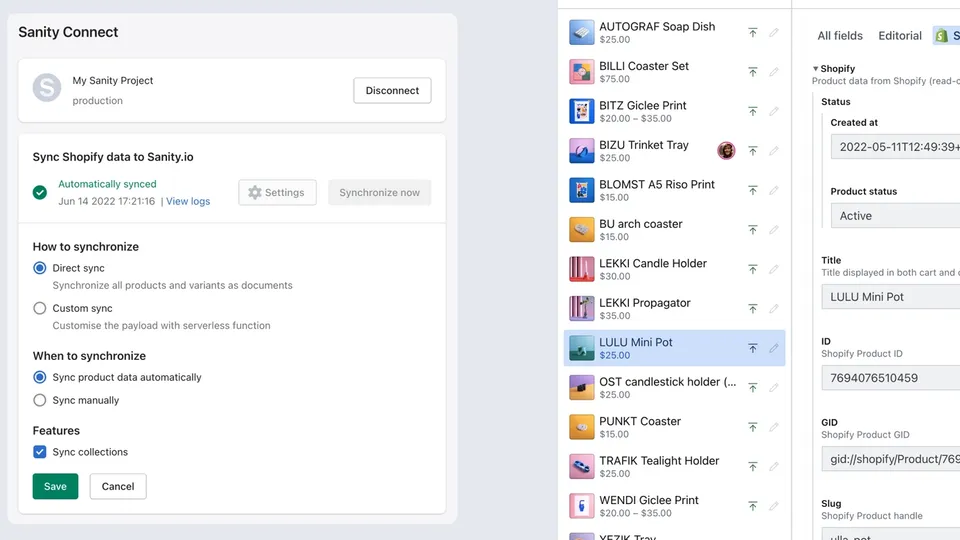This screenshot has width=960, height=540.
Task: Click publish arrow icon for BITZ Giclee Print
Action: [x=752, y=111]
